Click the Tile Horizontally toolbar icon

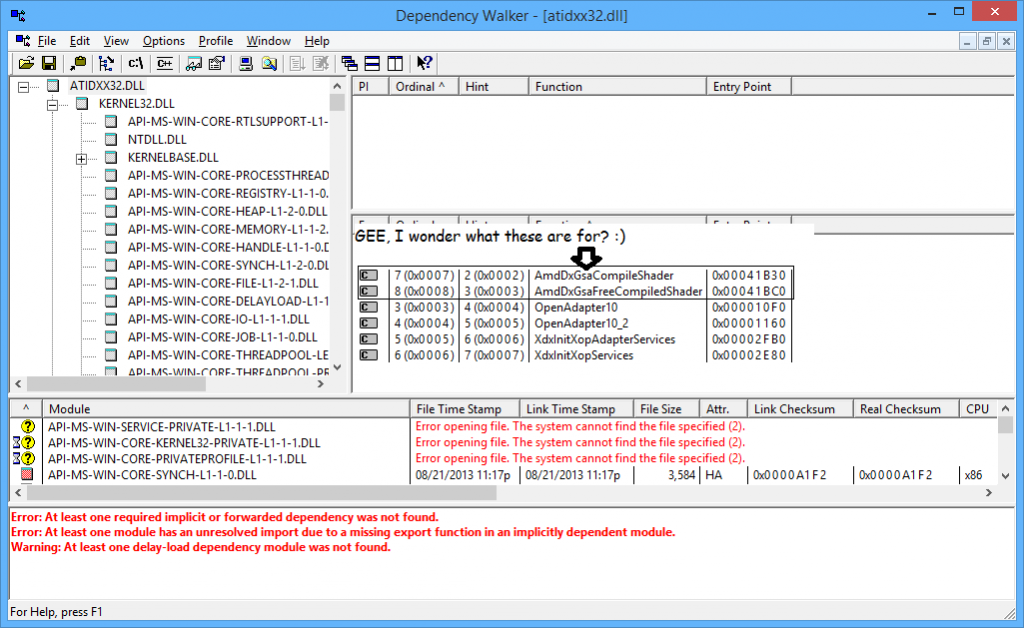click(x=372, y=63)
